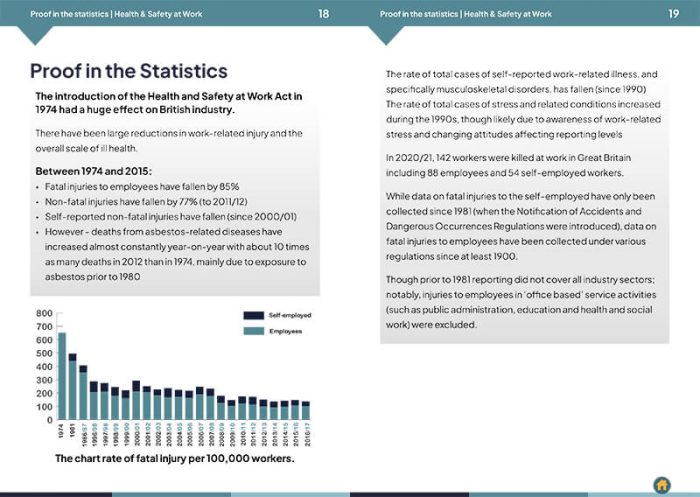Click the right page triangular header marker
700x497 pixels.
[386, 34]
